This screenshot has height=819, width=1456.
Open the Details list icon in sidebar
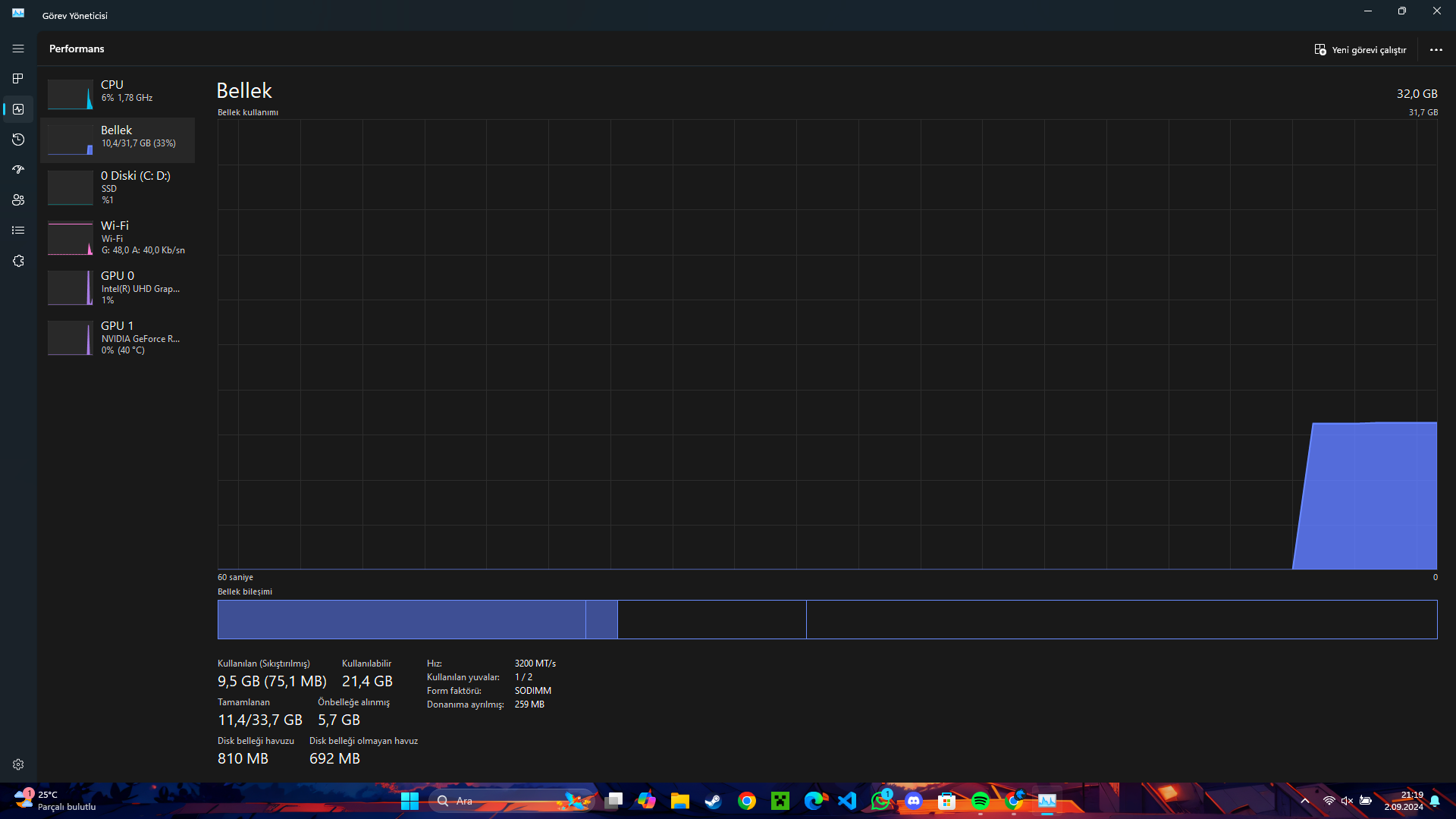pos(18,231)
